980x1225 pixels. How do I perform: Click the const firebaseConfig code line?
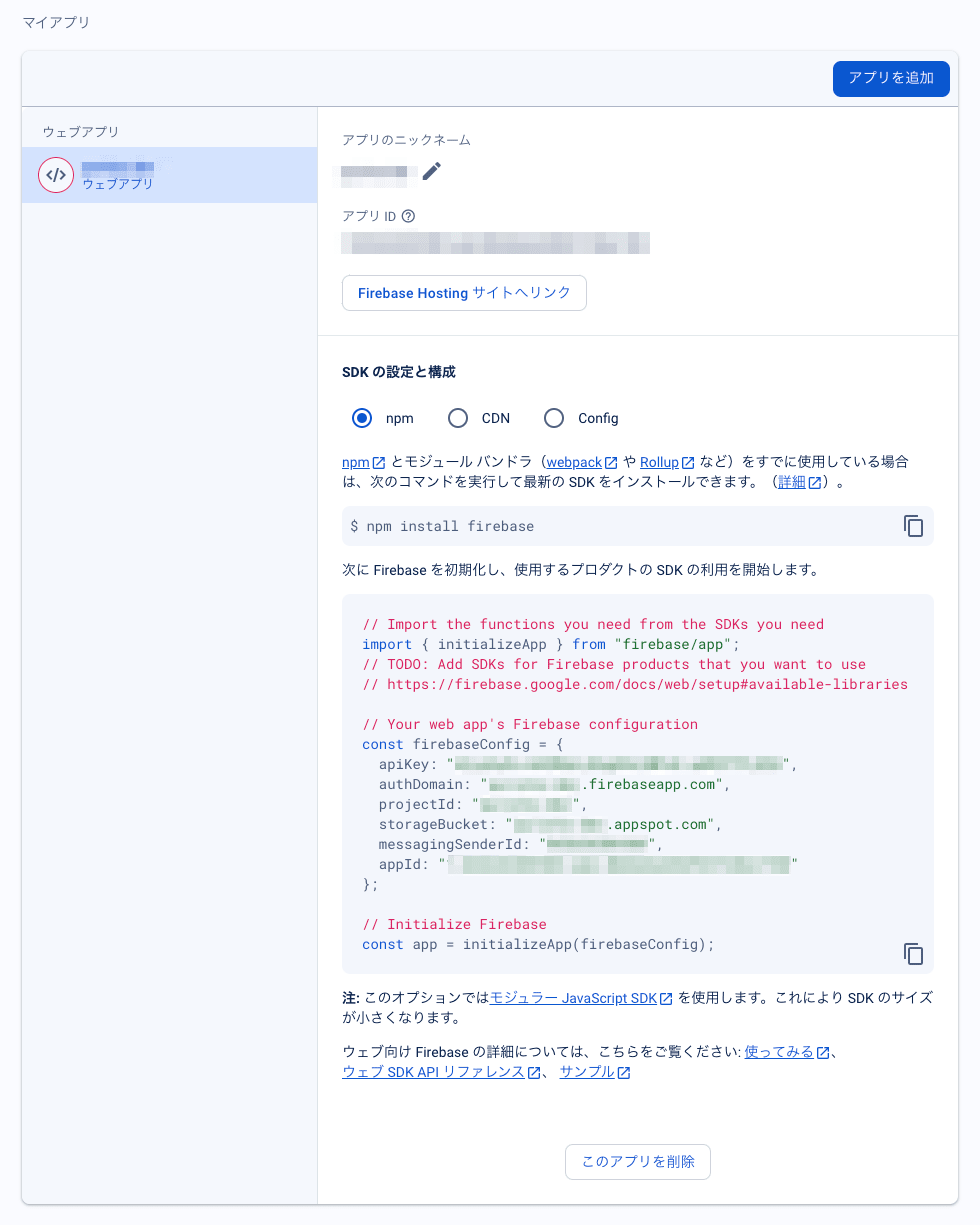(x=463, y=744)
